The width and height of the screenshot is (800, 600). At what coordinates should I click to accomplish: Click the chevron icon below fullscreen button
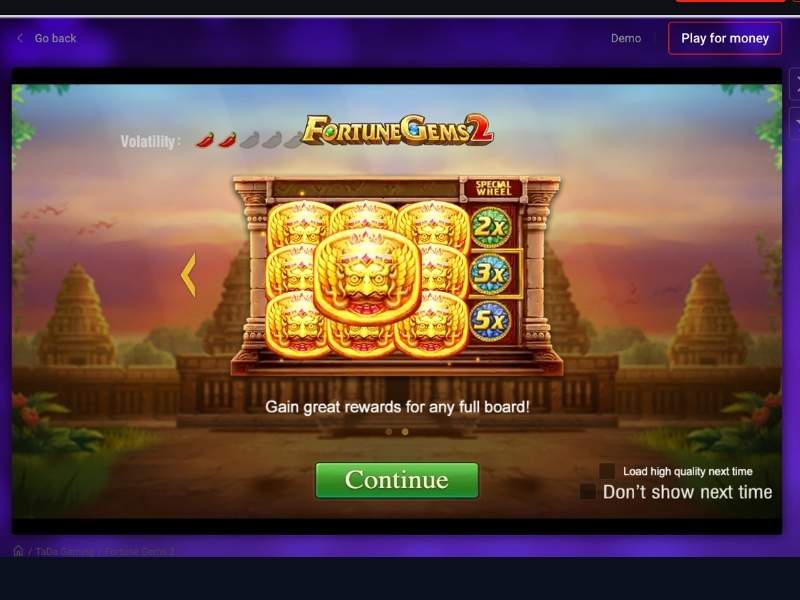click(795, 123)
